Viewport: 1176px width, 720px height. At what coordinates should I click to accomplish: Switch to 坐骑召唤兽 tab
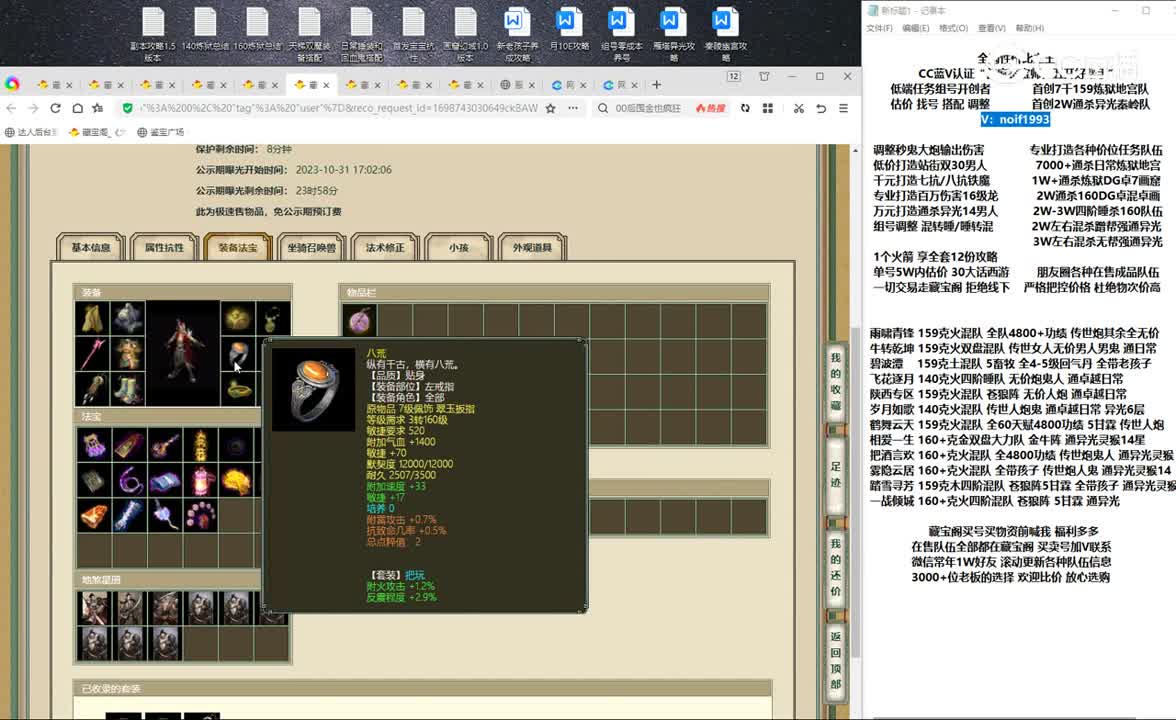311,248
